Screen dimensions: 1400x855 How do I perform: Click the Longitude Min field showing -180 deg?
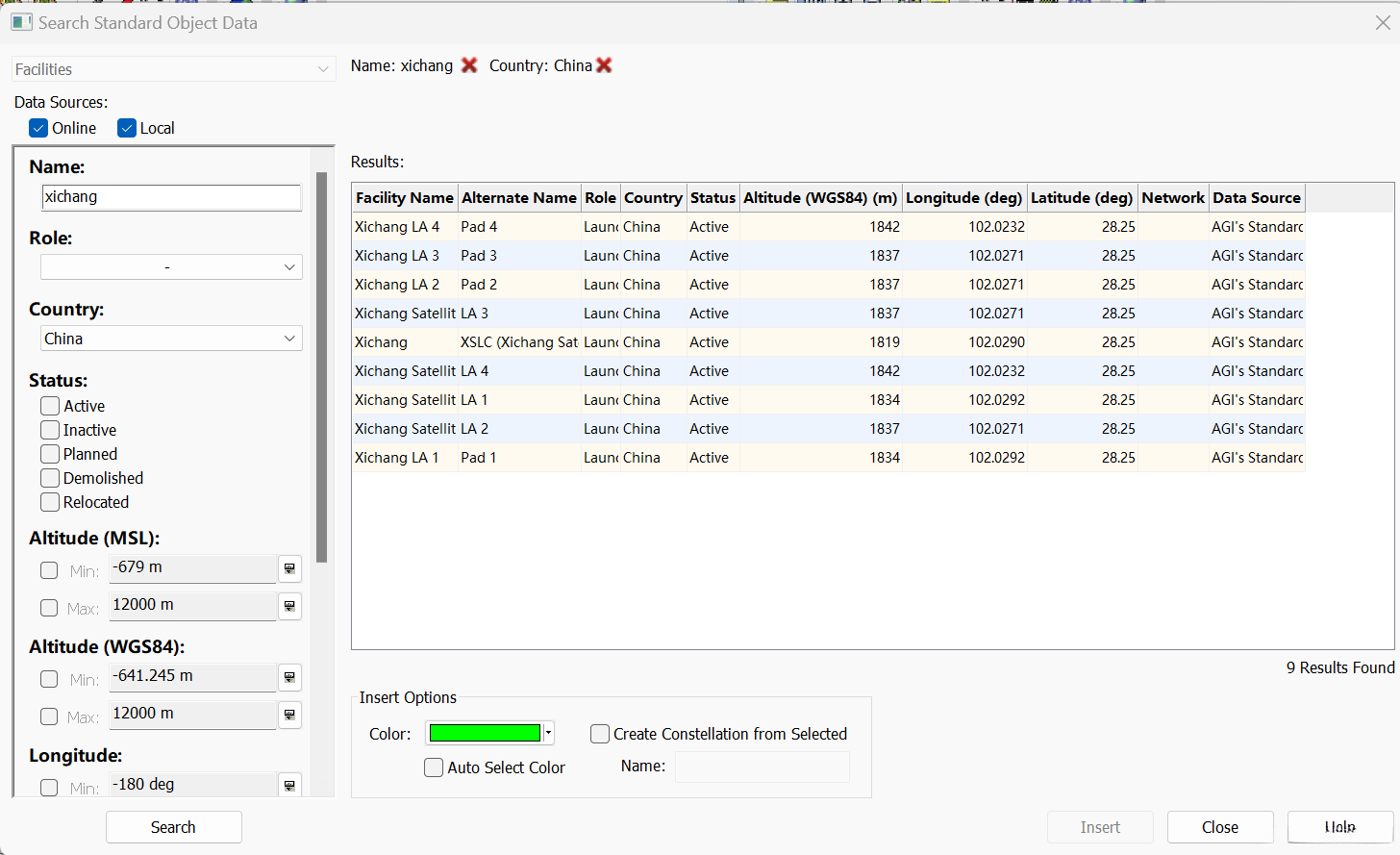192,786
